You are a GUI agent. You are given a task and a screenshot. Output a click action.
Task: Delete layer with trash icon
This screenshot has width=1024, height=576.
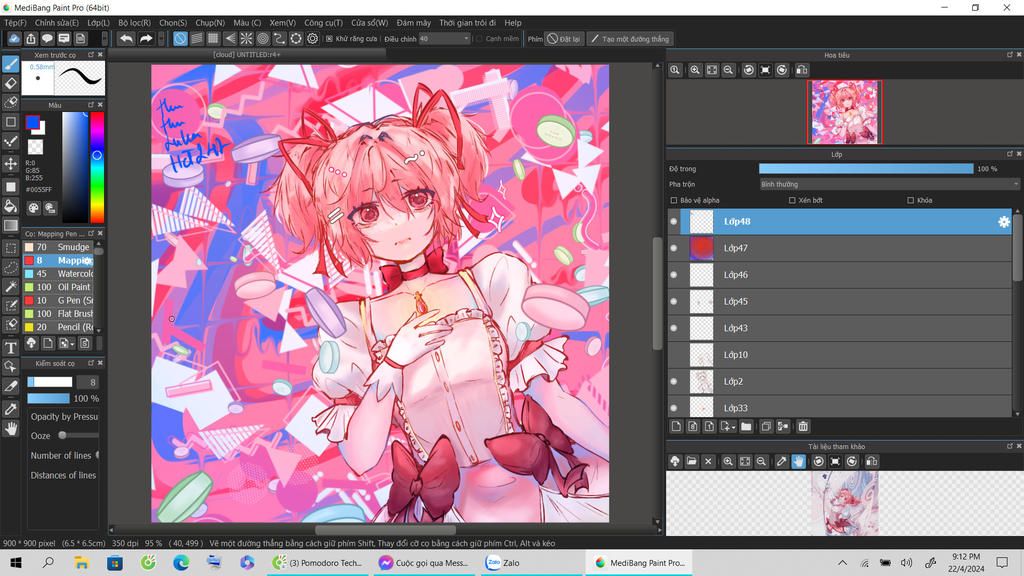coord(803,426)
